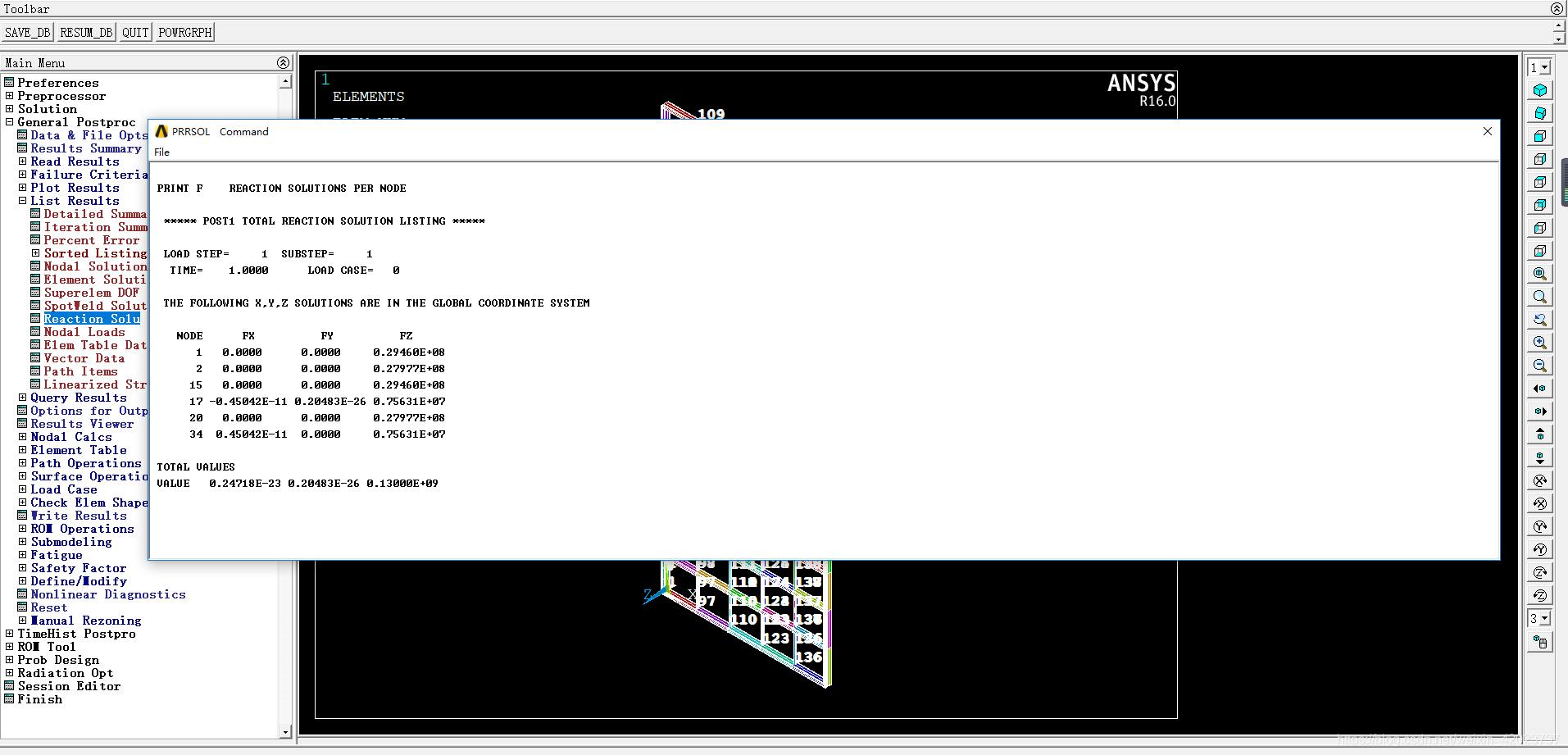Click total FZ value 0.13000E+09
This screenshot has height=755, width=1568.
click(402, 484)
